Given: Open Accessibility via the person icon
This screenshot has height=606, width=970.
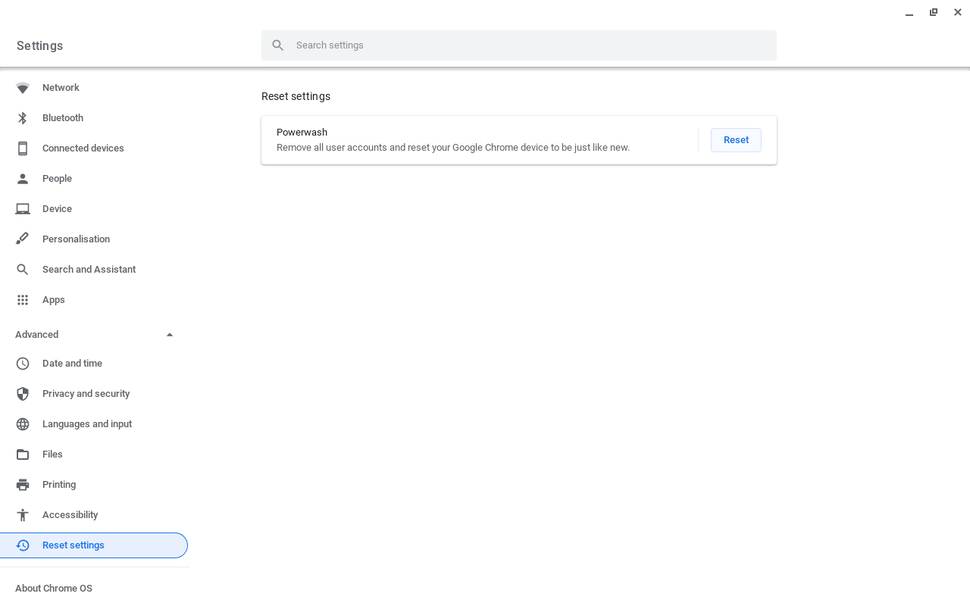Looking at the screenshot, I should (x=22, y=514).
